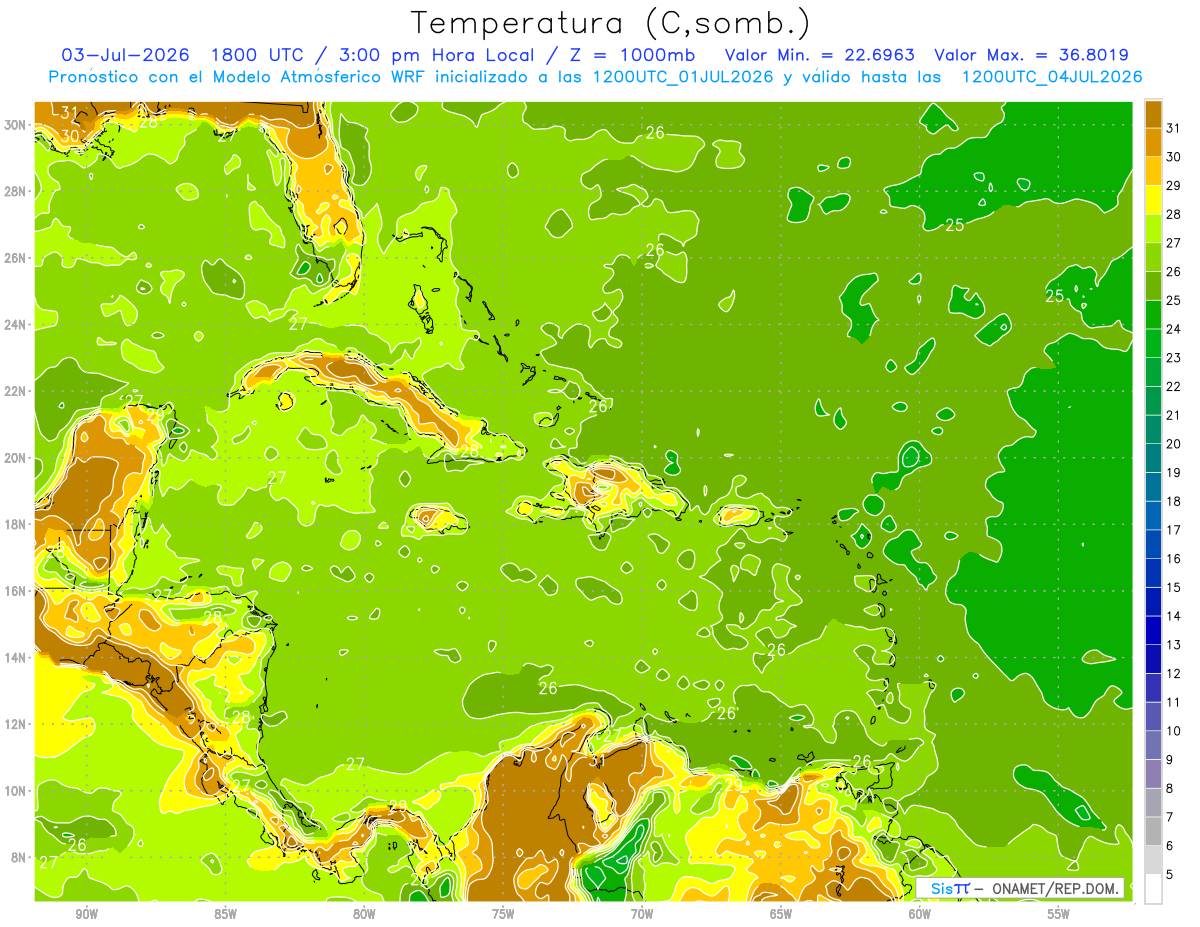Click the '10N' latitude axis label
Image resolution: width=1200 pixels, height=927 pixels.
pyautogui.click(x=15, y=790)
